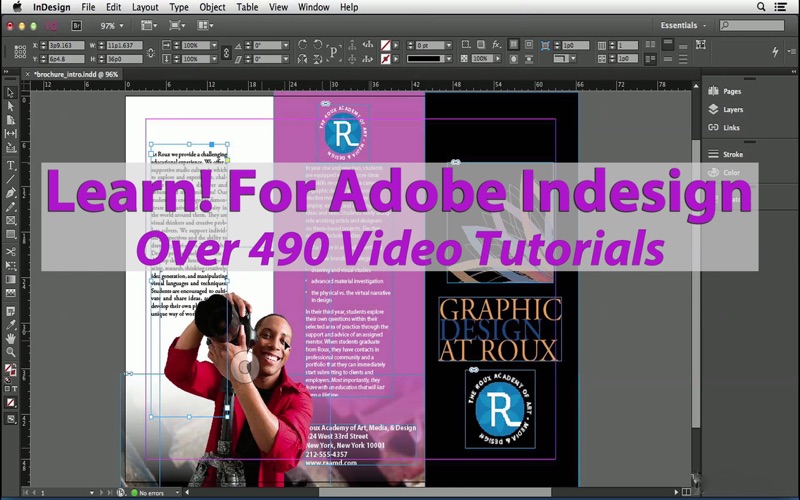This screenshot has height=500, width=800.
Task: Open the Pages panel
Action: pos(732,91)
